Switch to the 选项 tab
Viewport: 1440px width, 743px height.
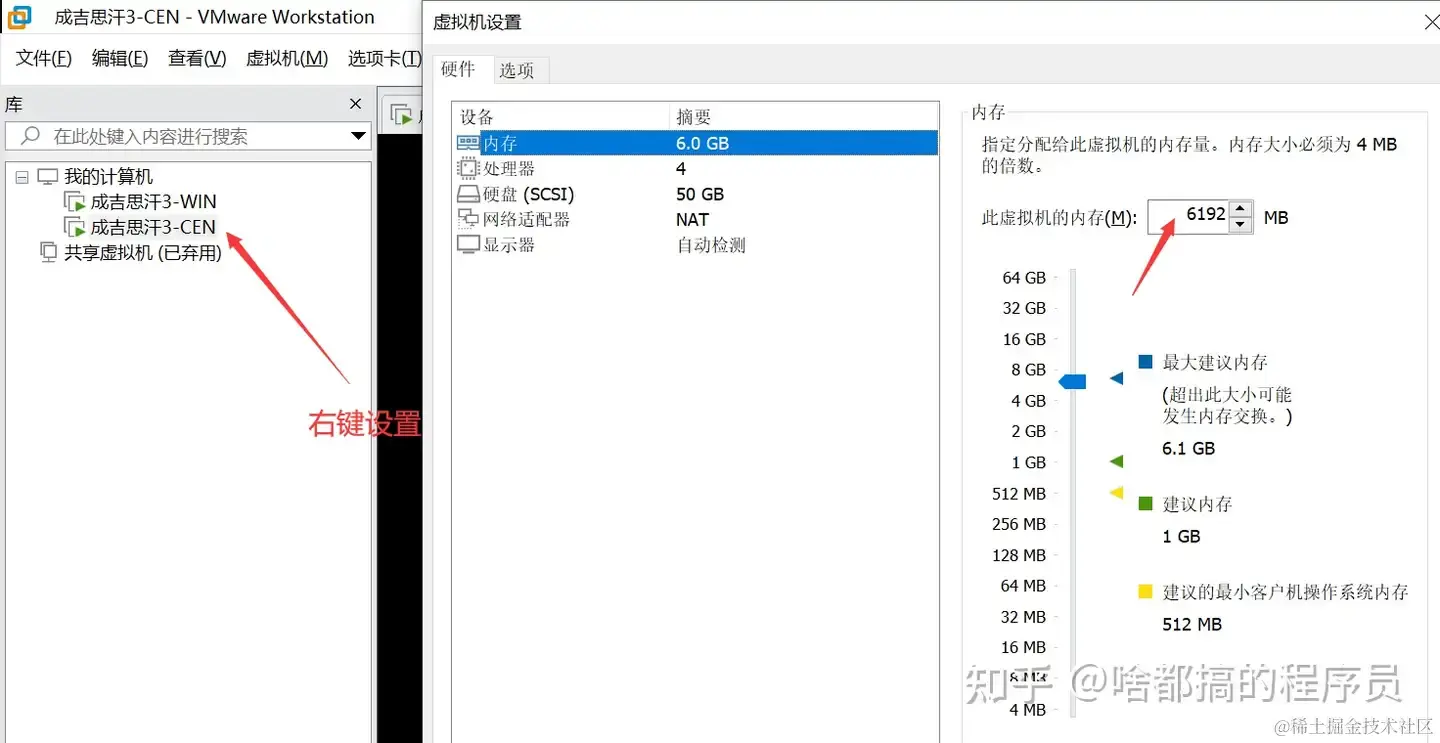(517, 70)
